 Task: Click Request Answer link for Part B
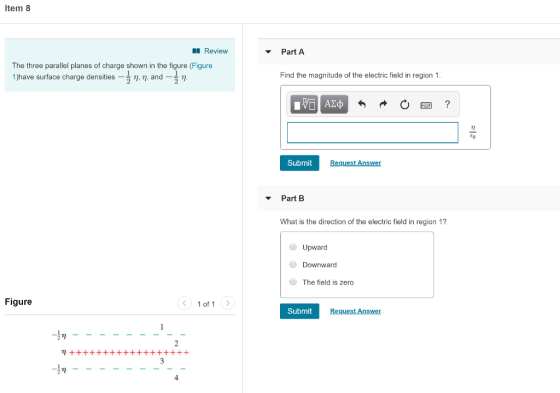point(355,311)
